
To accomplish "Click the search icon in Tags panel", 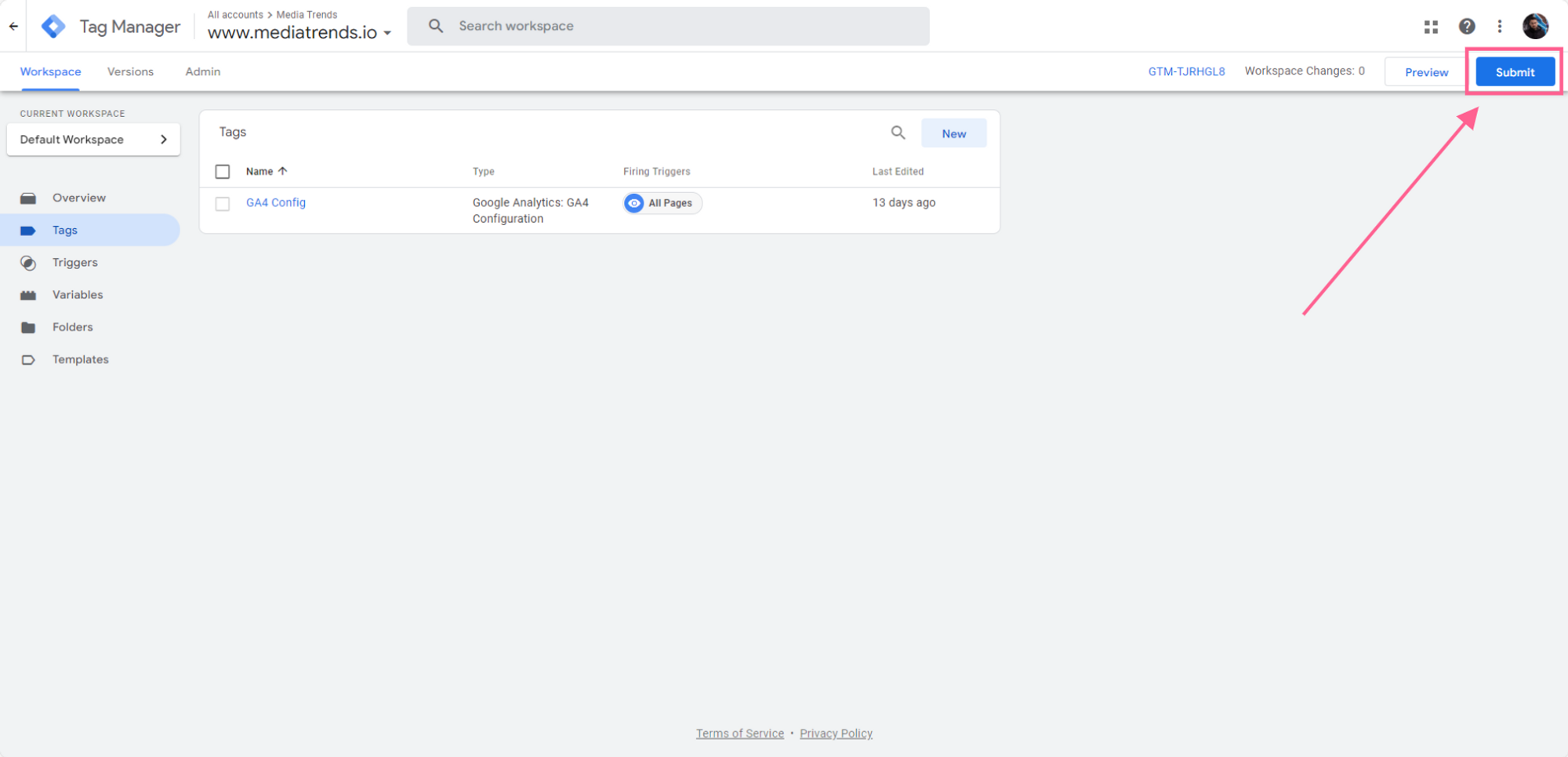I will (x=898, y=133).
